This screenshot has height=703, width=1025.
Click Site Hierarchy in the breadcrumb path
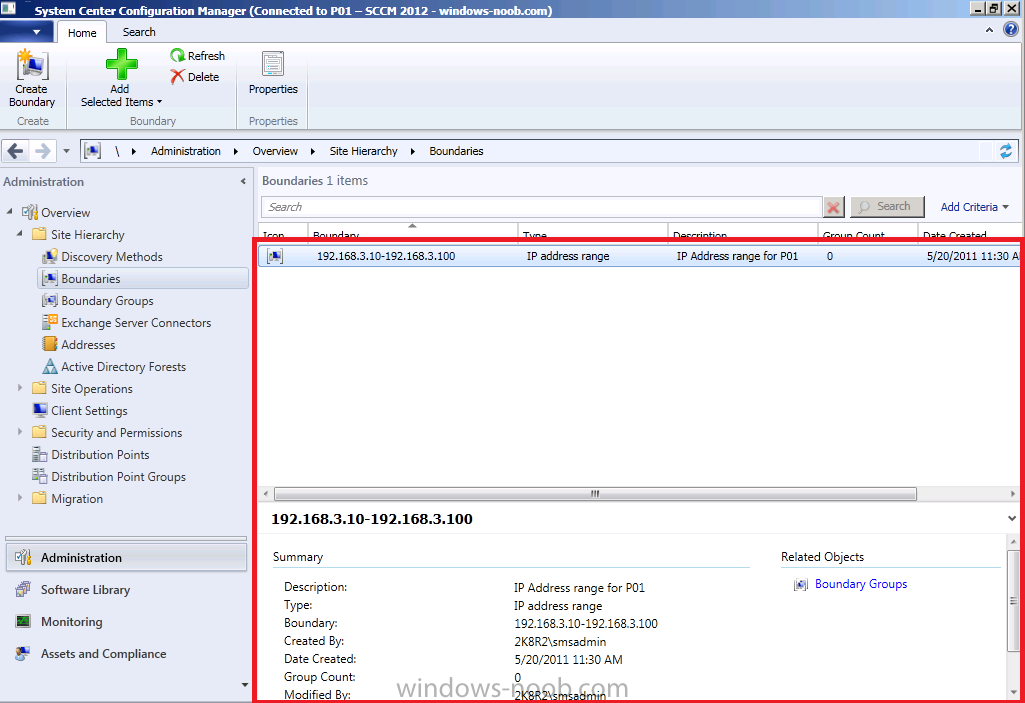click(x=363, y=151)
